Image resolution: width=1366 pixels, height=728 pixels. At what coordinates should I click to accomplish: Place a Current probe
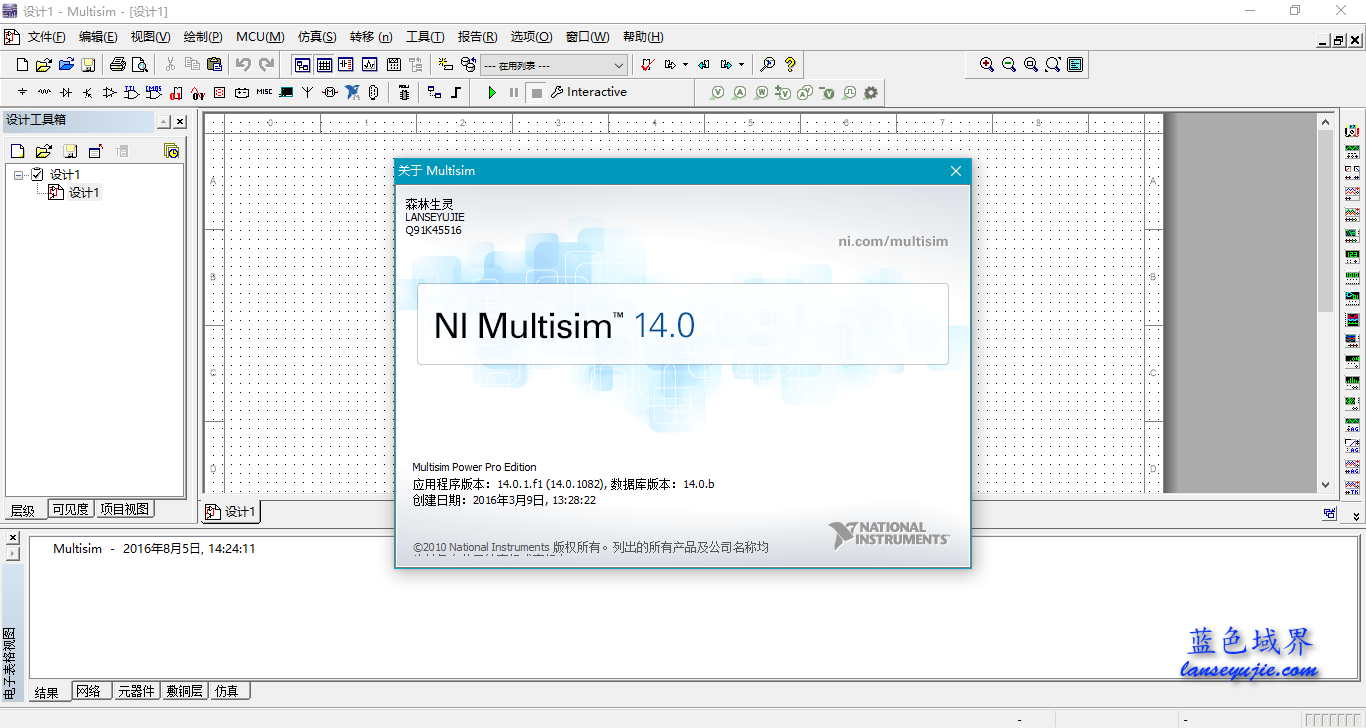(739, 92)
